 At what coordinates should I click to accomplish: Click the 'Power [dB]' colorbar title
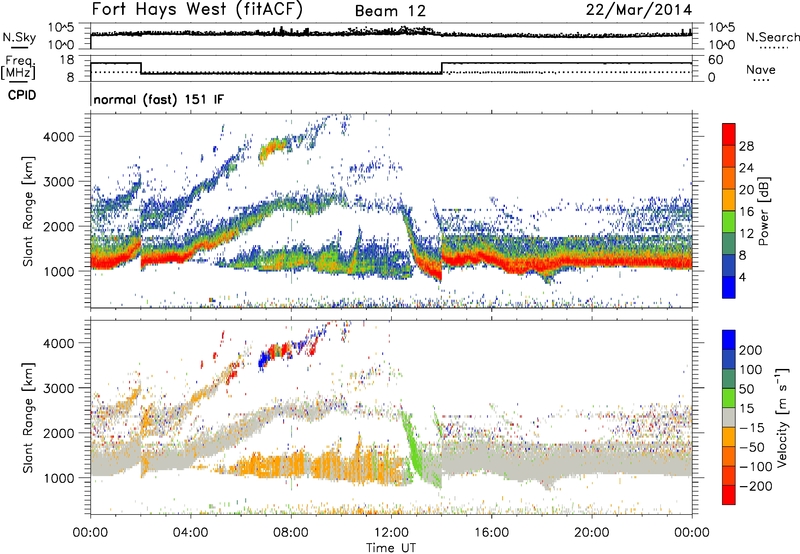click(x=763, y=211)
